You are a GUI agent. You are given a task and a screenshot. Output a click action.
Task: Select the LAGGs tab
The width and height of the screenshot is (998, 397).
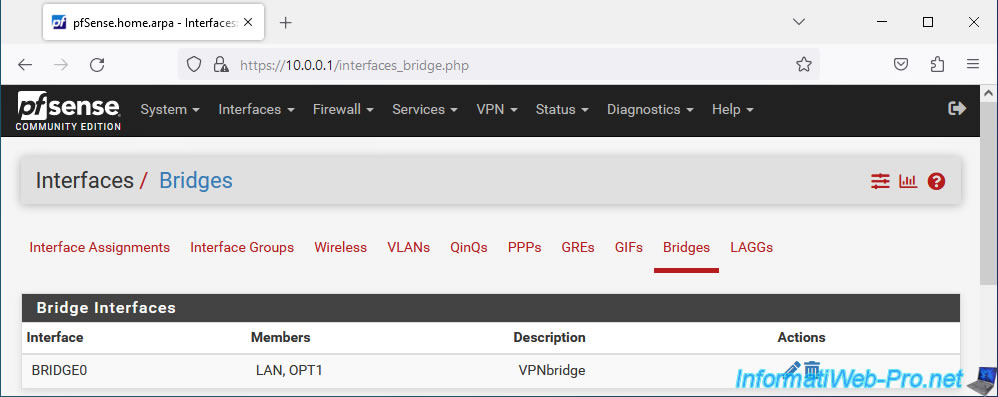752,247
